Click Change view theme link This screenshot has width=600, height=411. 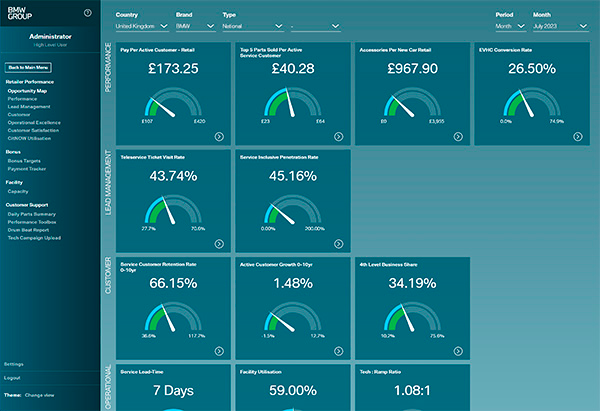tap(39, 395)
